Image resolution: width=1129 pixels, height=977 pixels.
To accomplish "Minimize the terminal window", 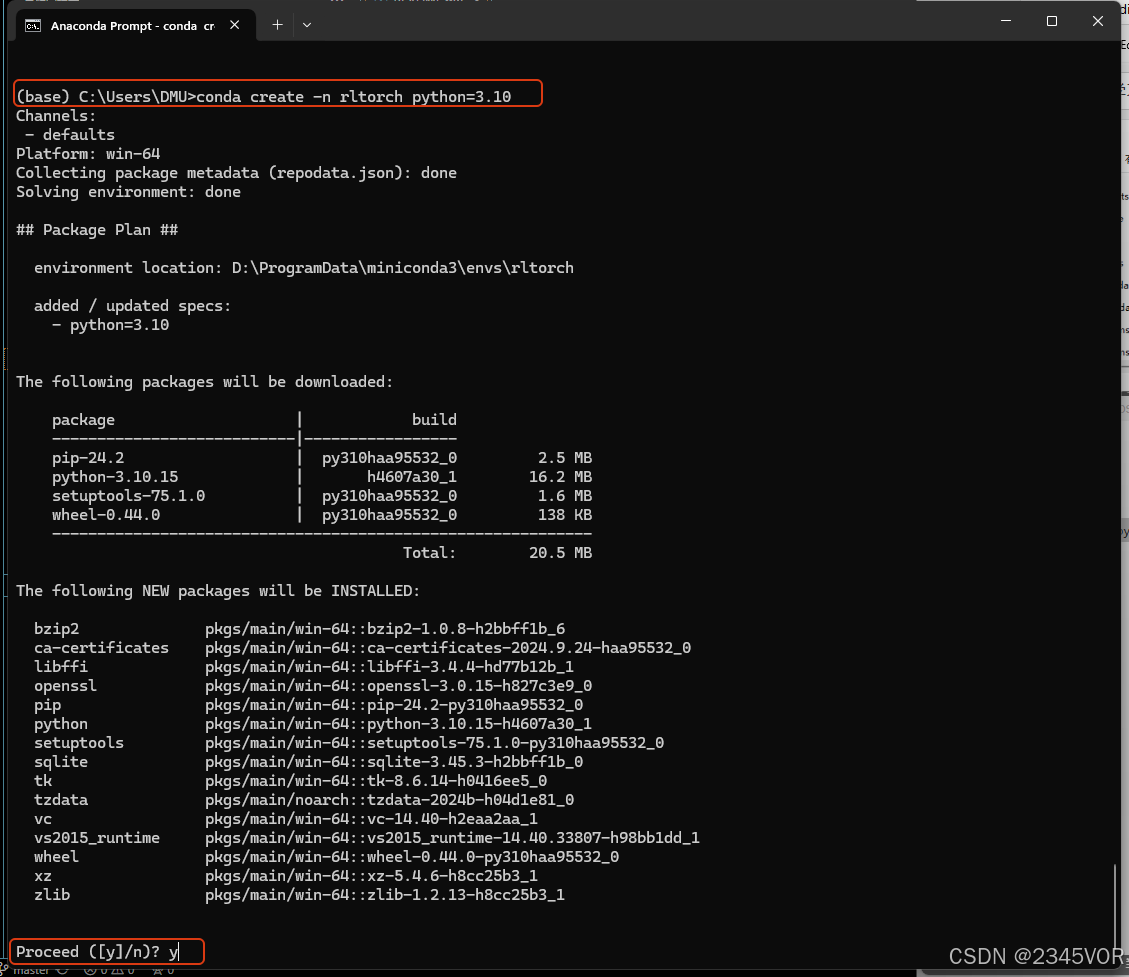I will (1006, 21).
